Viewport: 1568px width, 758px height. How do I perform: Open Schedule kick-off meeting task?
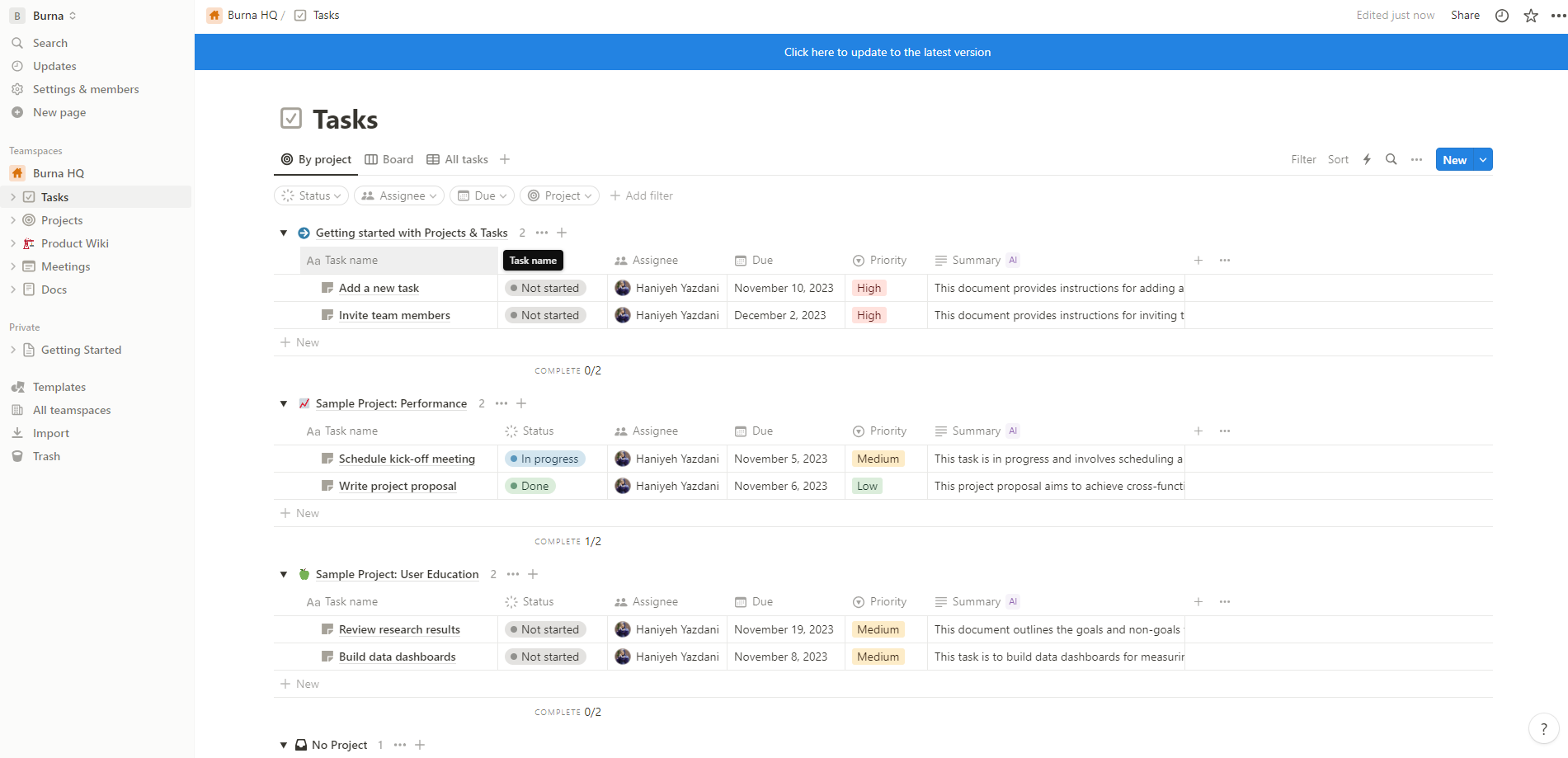pos(407,459)
